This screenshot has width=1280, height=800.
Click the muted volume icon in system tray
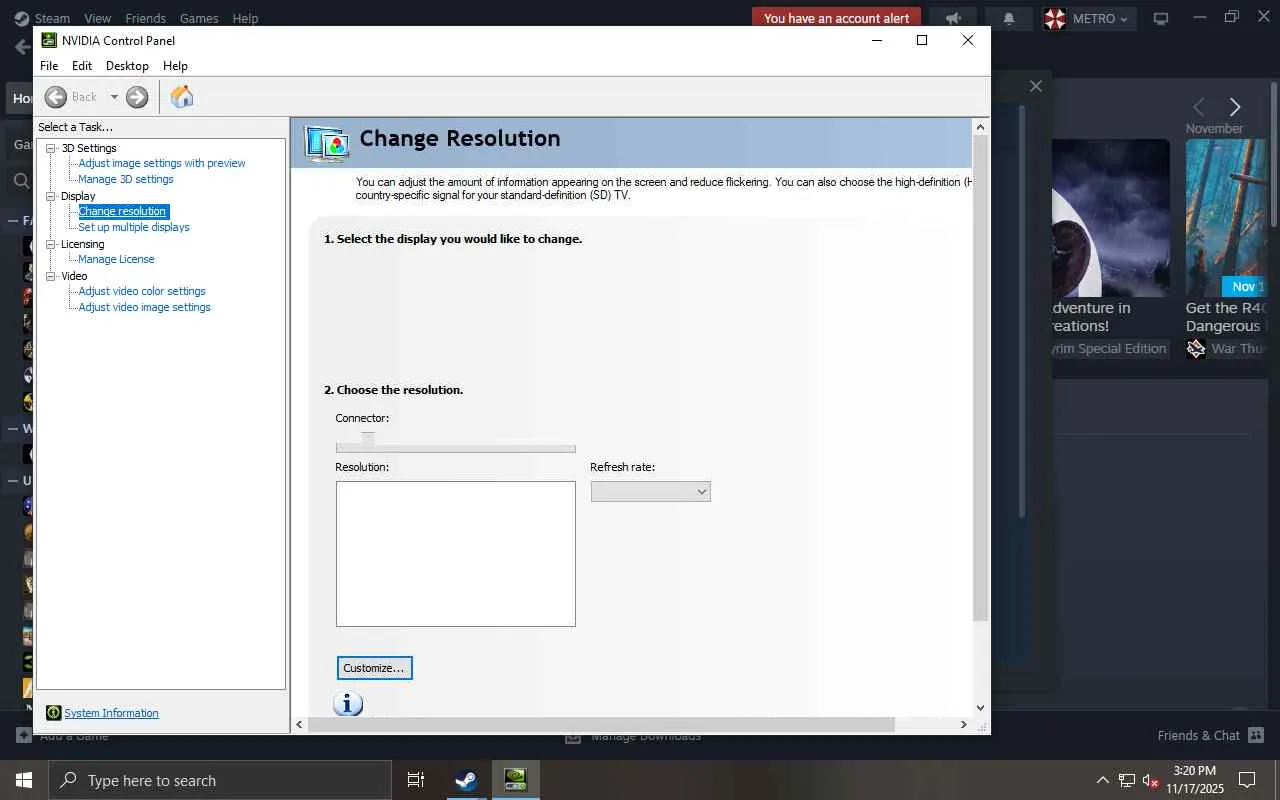click(x=1150, y=780)
